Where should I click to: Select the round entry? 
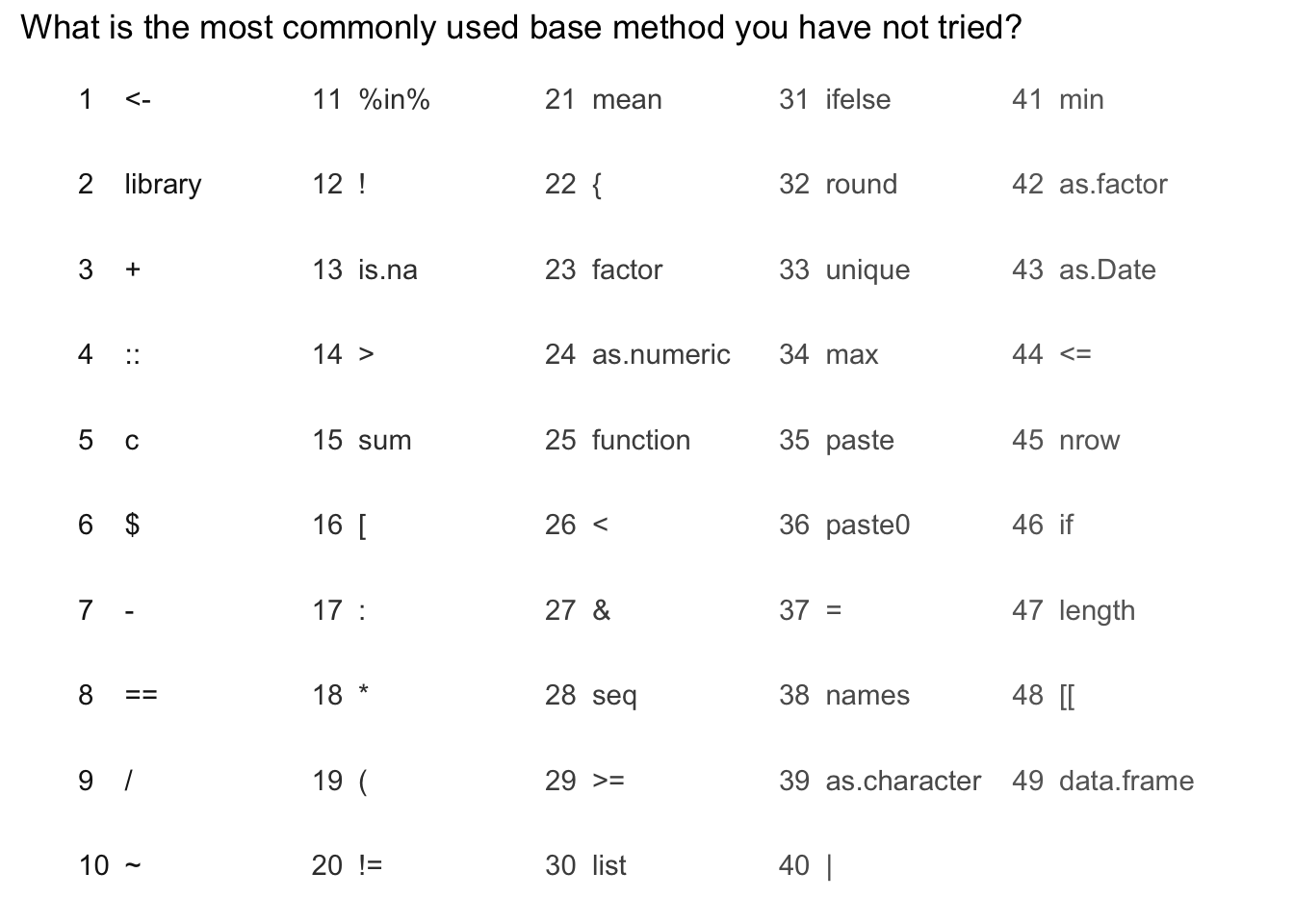[861, 184]
